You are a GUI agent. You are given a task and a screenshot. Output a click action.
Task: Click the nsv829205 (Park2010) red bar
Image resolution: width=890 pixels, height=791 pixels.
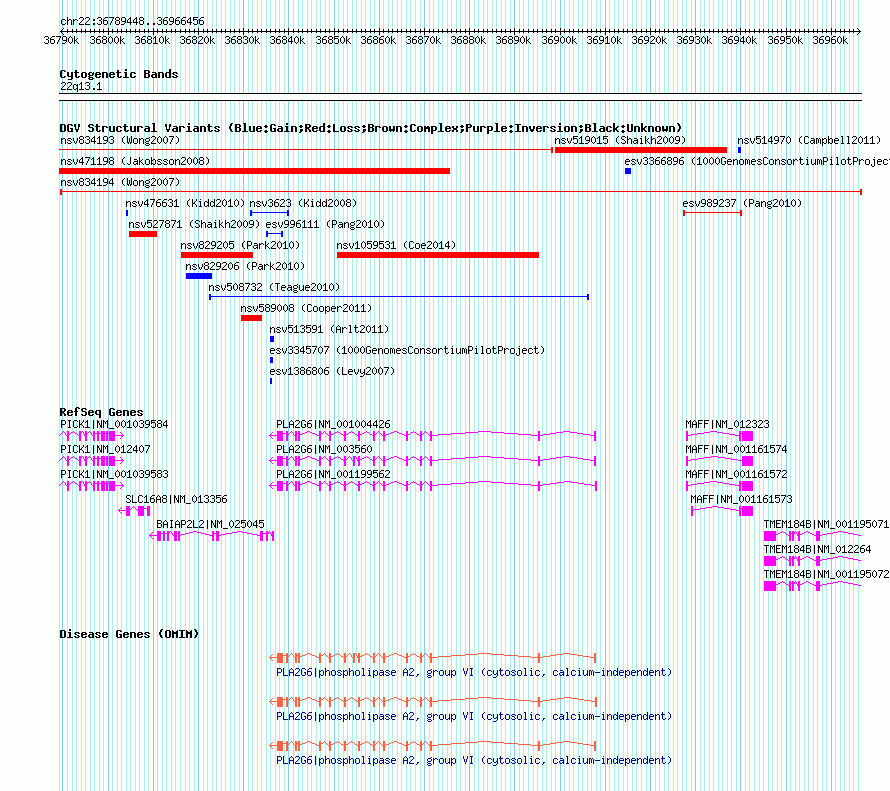click(x=217, y=255)
